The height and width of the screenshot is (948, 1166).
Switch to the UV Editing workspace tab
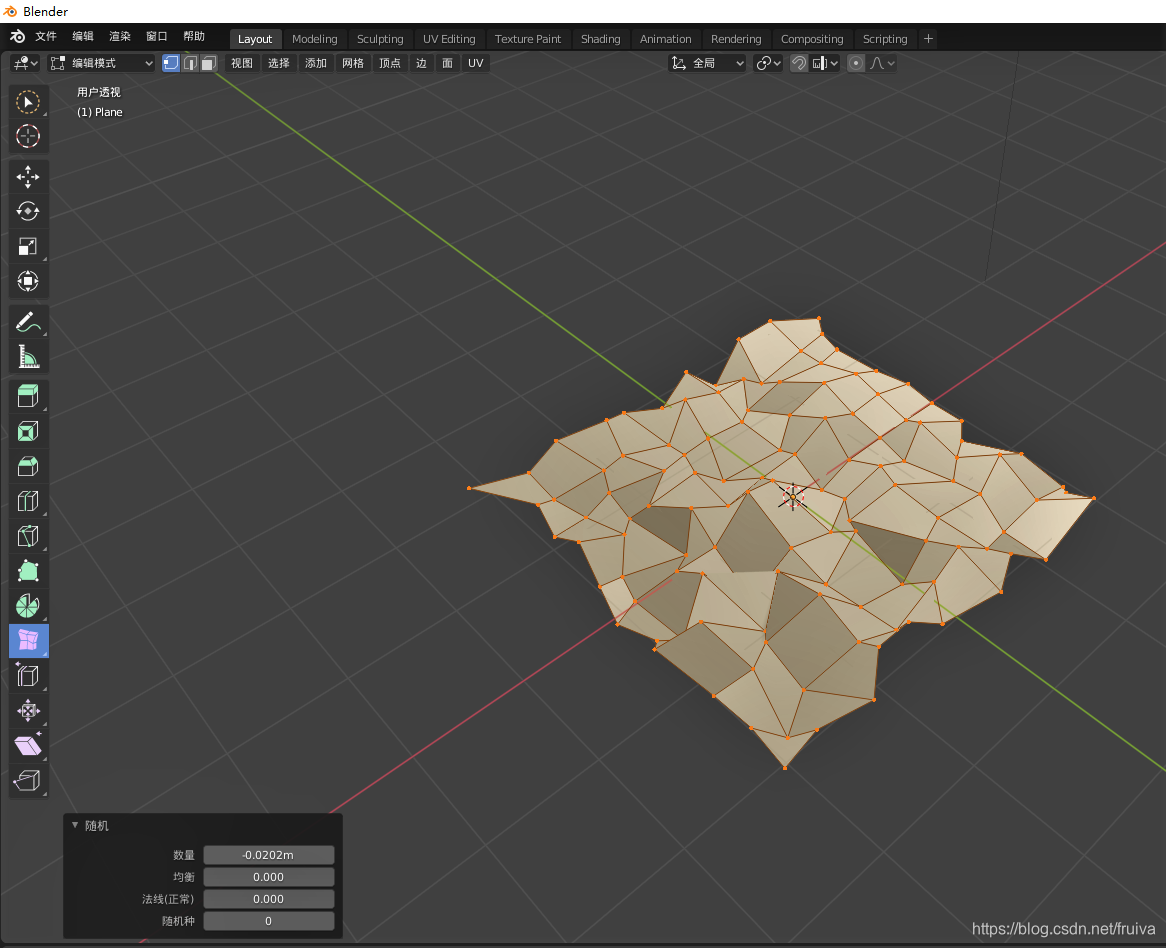coord(449,39)
